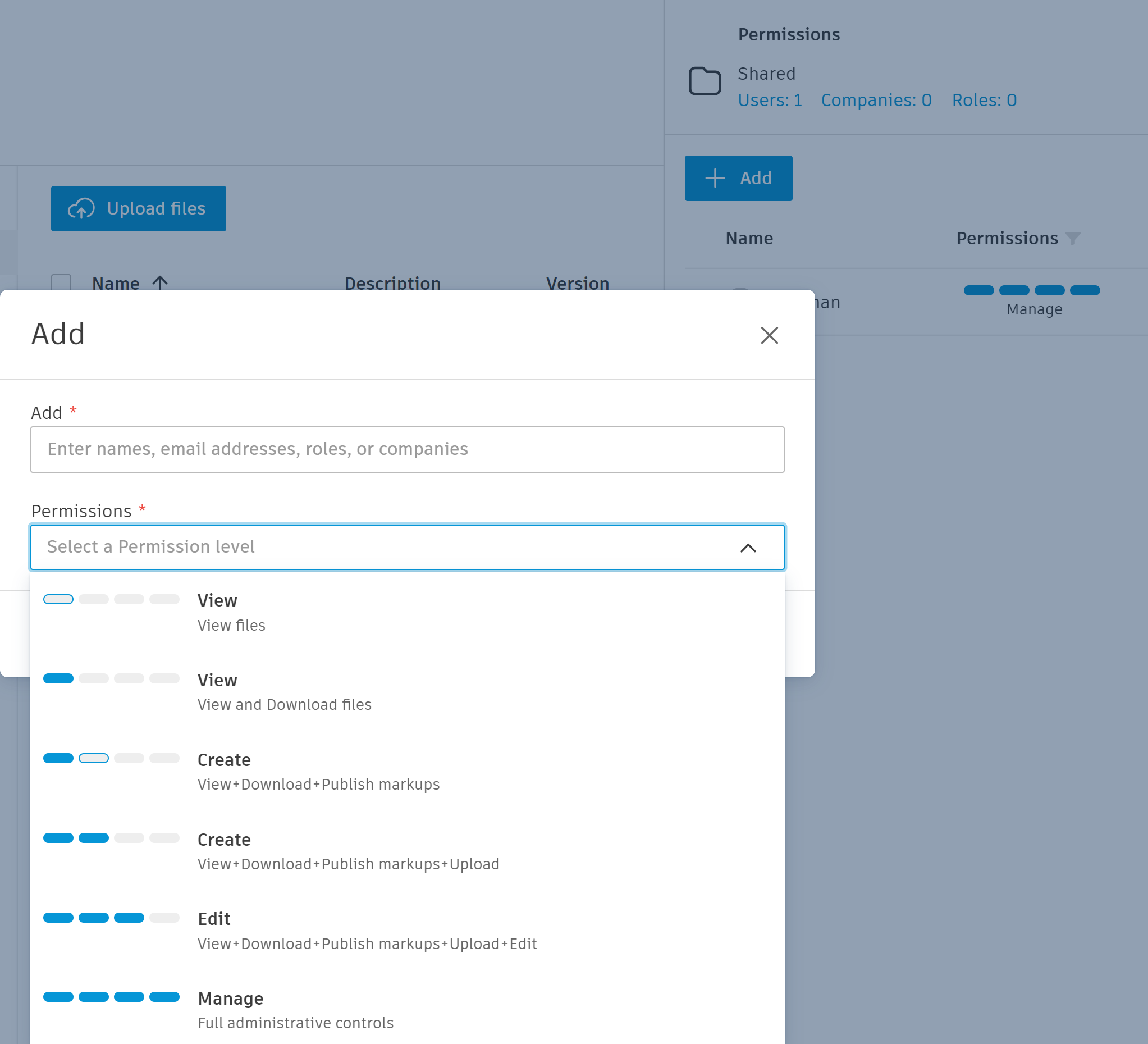1148x1044 pixels.
Task: Click the Name sort arrow icon
Action: (160, 282)
